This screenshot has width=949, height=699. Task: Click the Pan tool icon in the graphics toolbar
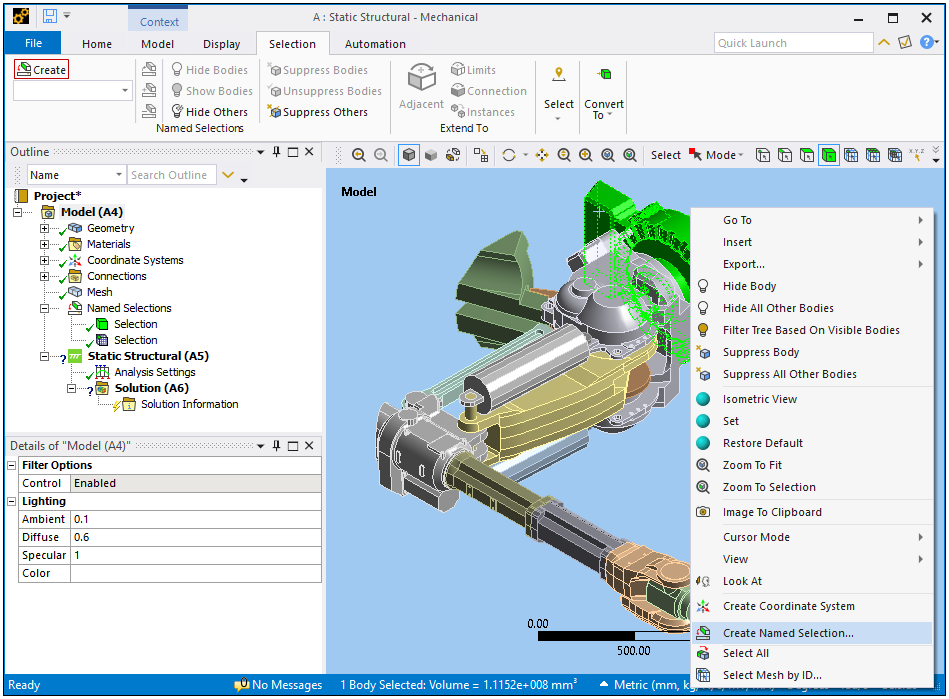click(x=542, y=155)
